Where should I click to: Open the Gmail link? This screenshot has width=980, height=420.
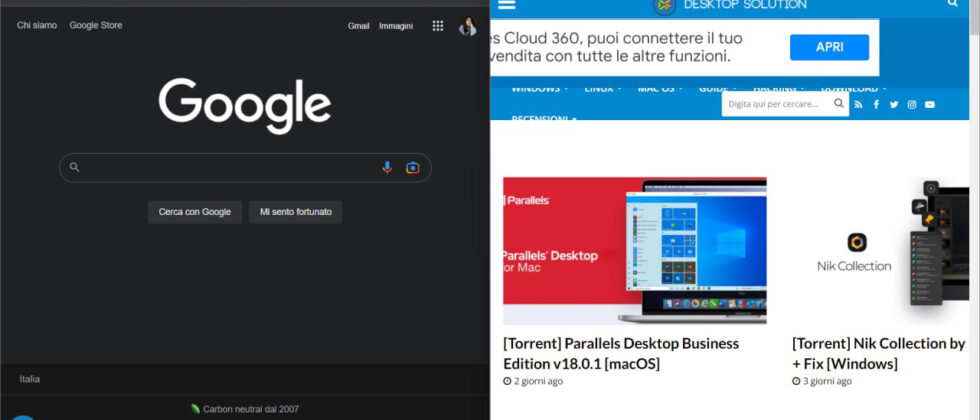click(358, 26)
